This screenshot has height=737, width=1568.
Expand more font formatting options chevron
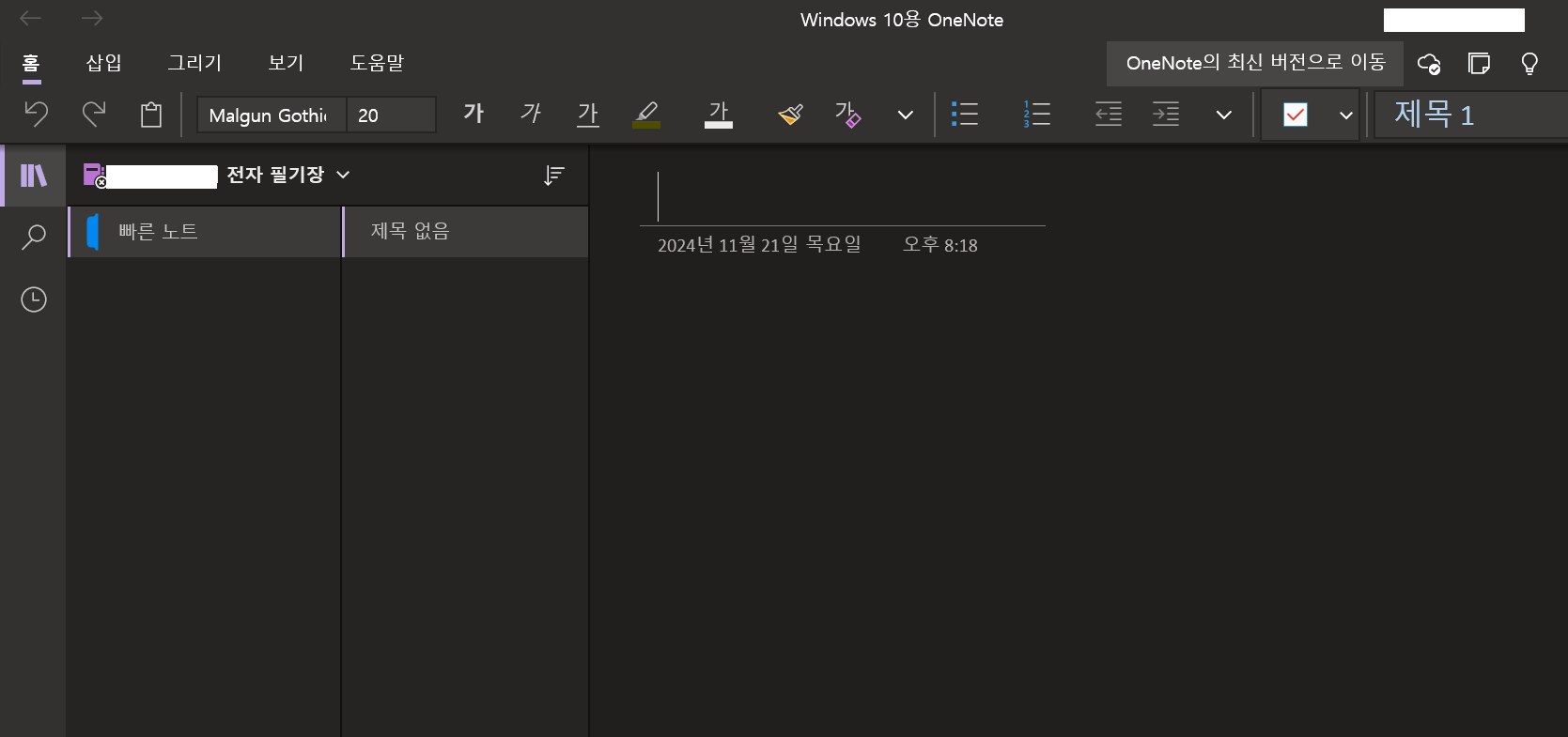[x=906, y=115]
